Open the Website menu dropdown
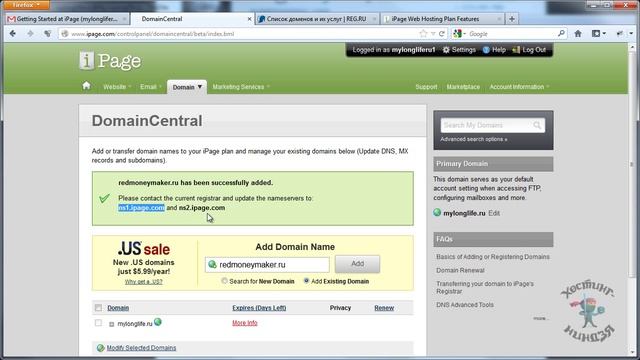 tap(117, 87)
